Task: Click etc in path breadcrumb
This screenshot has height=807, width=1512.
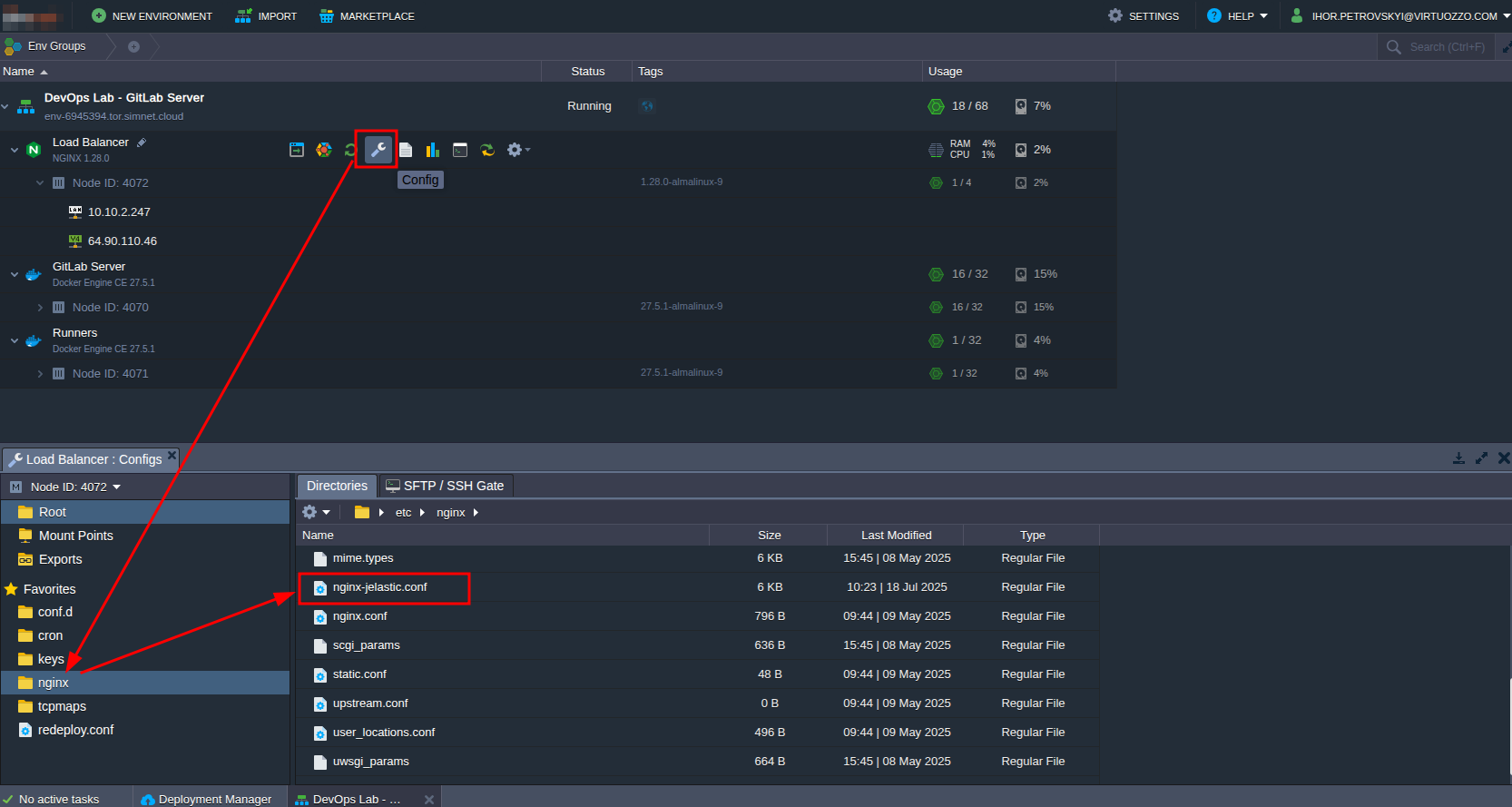Action: (x=404, y=513)
